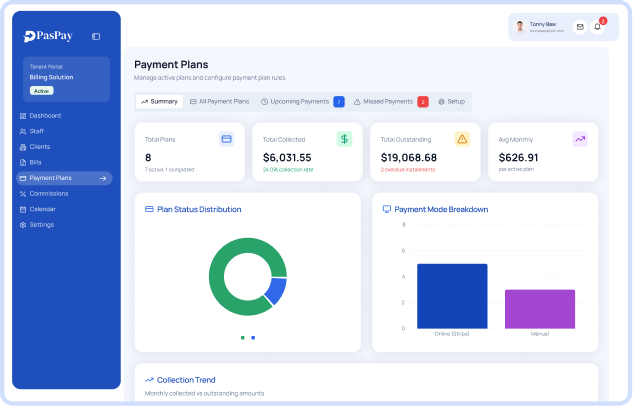Click the Clients building icon
Screen dimensions: 633x406
tap(23, 147)
